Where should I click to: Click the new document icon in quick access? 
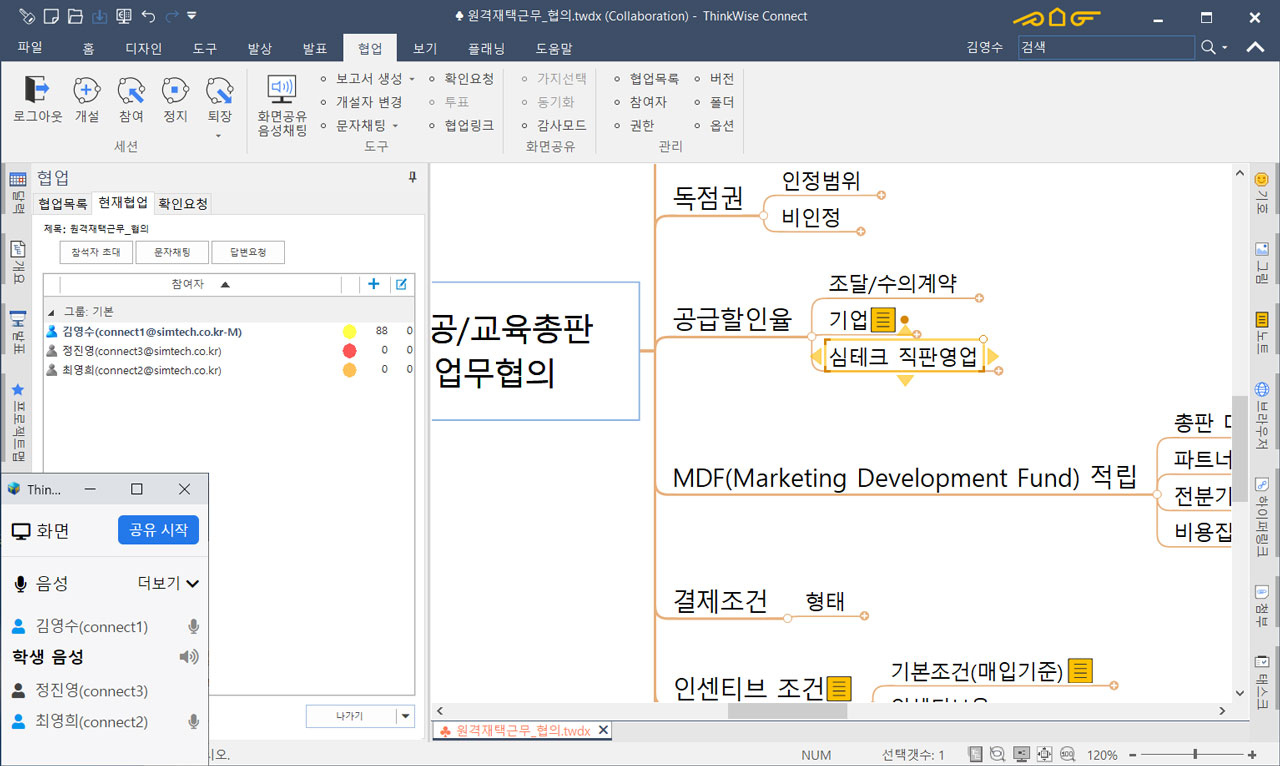(x=52, y=16)
